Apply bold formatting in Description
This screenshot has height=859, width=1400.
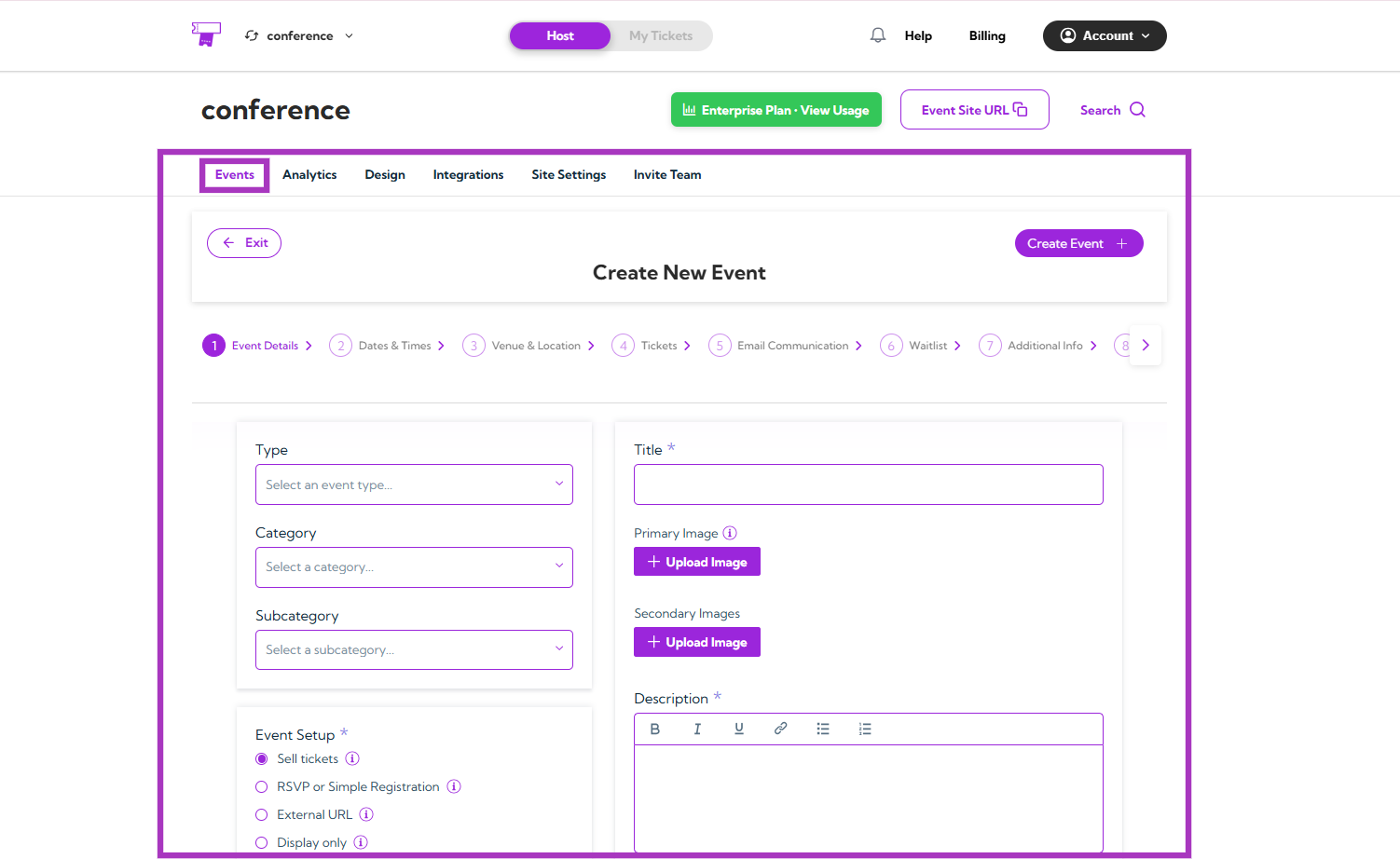click(x=655, y=729)
